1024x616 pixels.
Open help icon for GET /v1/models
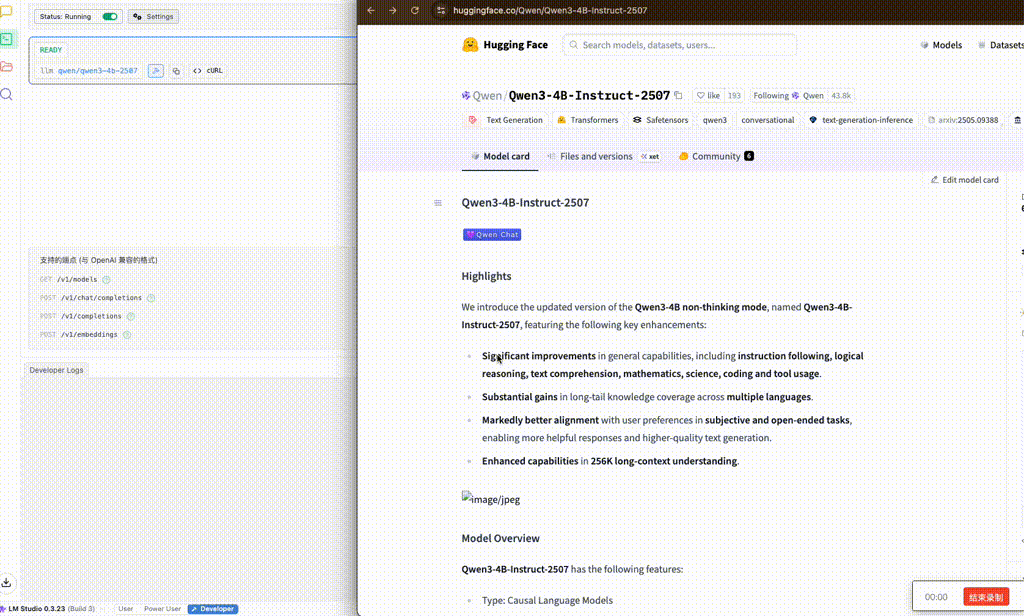pyautogui.click(x=106, y=280)
